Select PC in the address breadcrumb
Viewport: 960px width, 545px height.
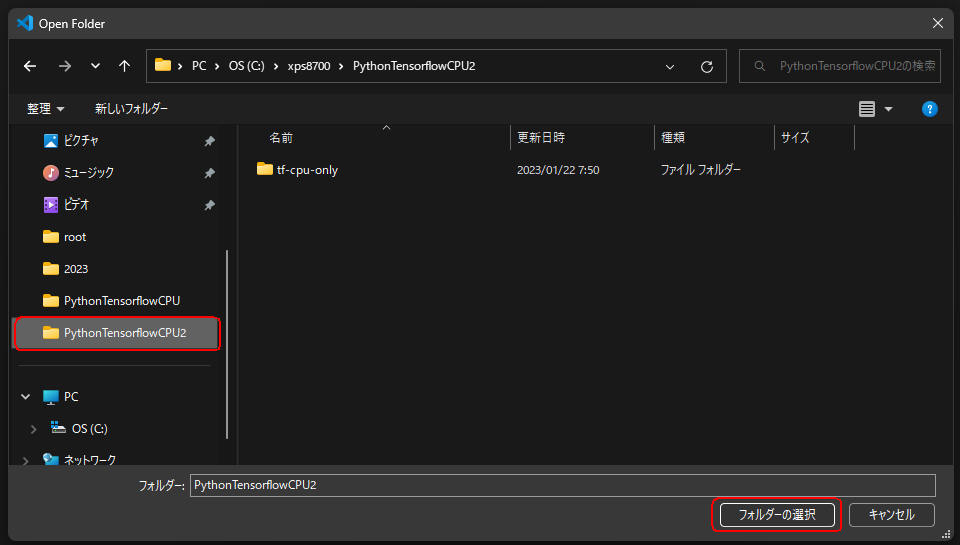[199, 66]
